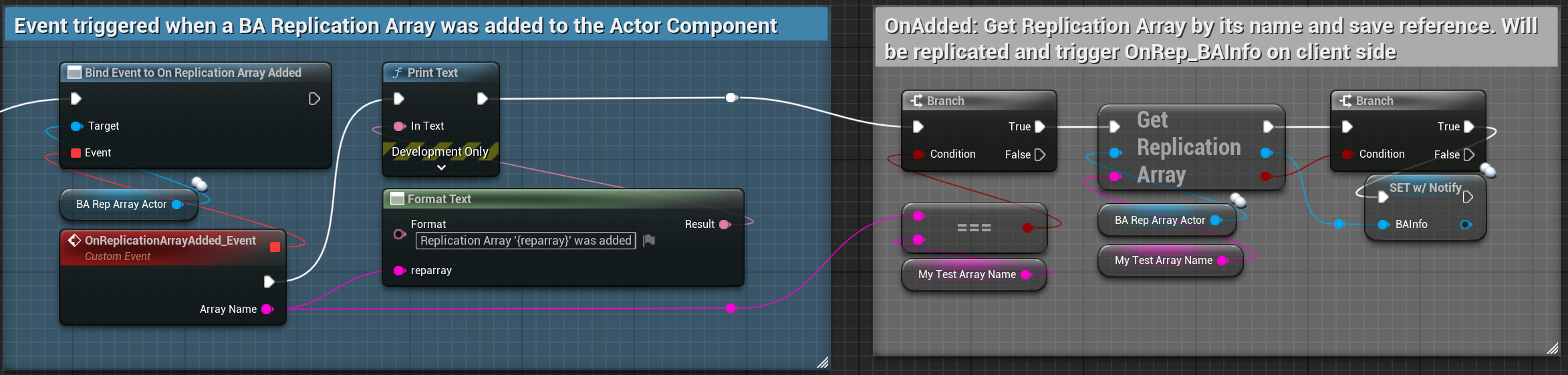The height and width of the screenshot is (375, 1568).
Task: Click Print Text input execution pin
Action: [399, 99]
